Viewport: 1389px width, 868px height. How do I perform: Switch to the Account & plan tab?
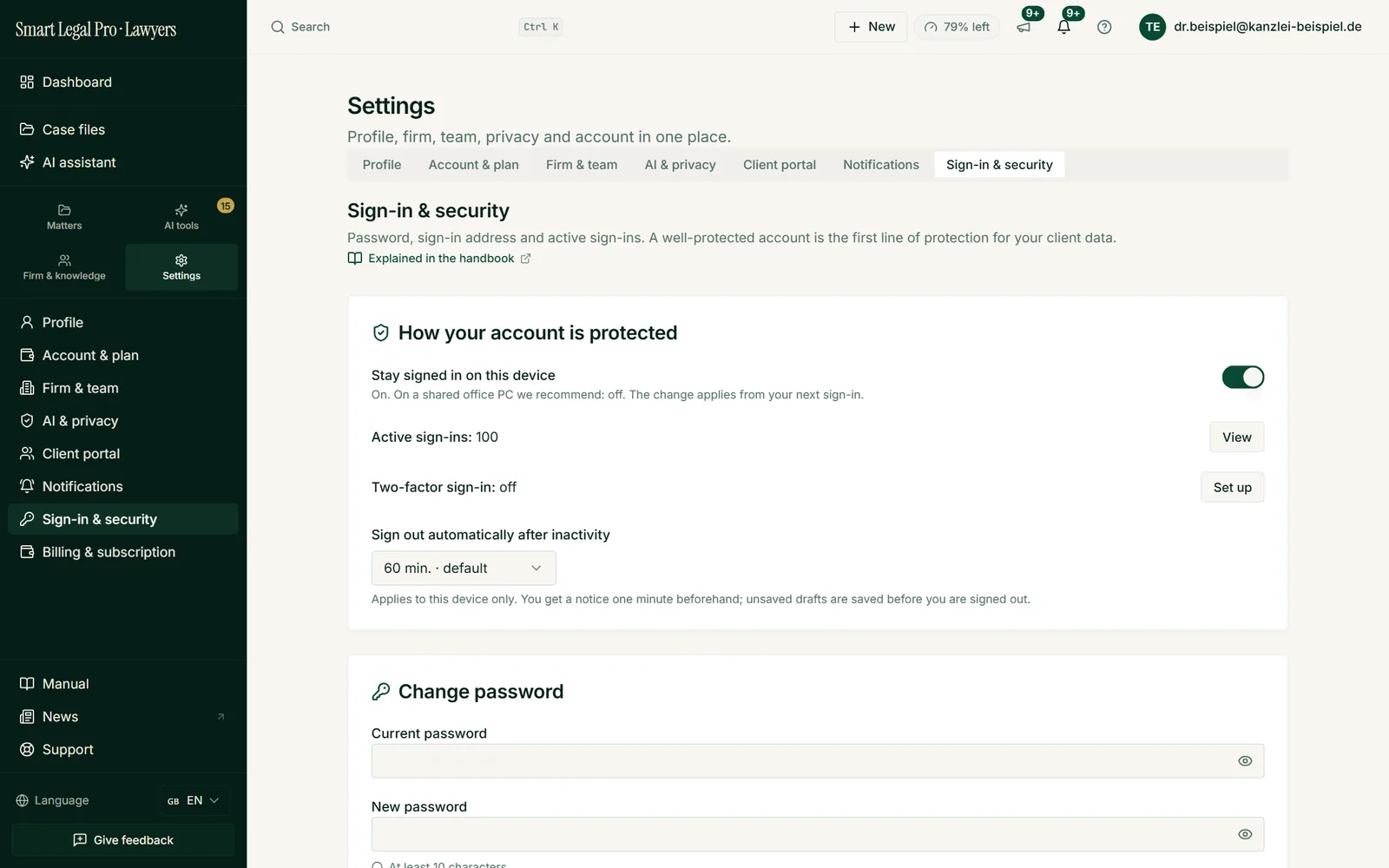[474, 165]
